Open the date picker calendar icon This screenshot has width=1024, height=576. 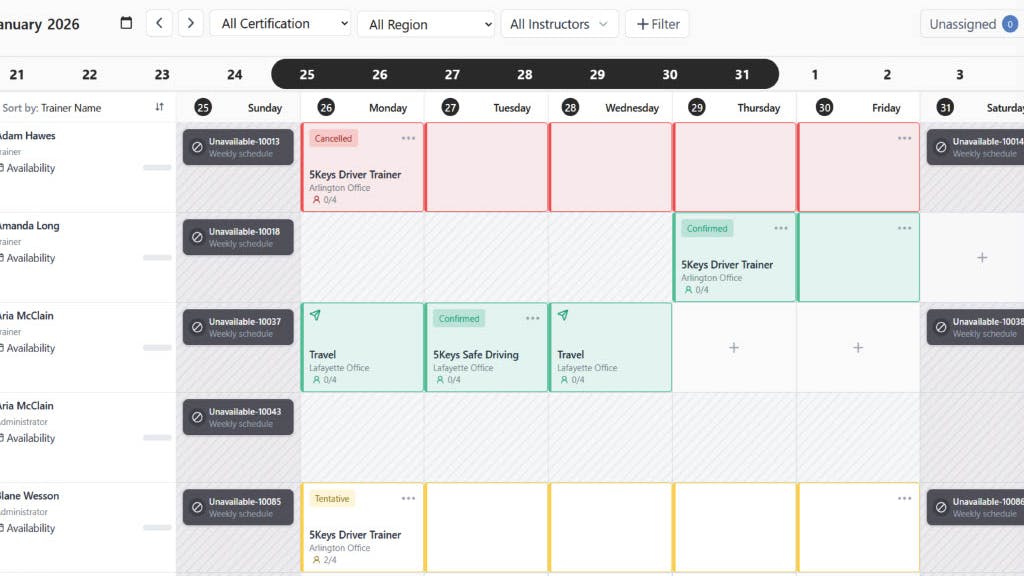tap(124, 22)
